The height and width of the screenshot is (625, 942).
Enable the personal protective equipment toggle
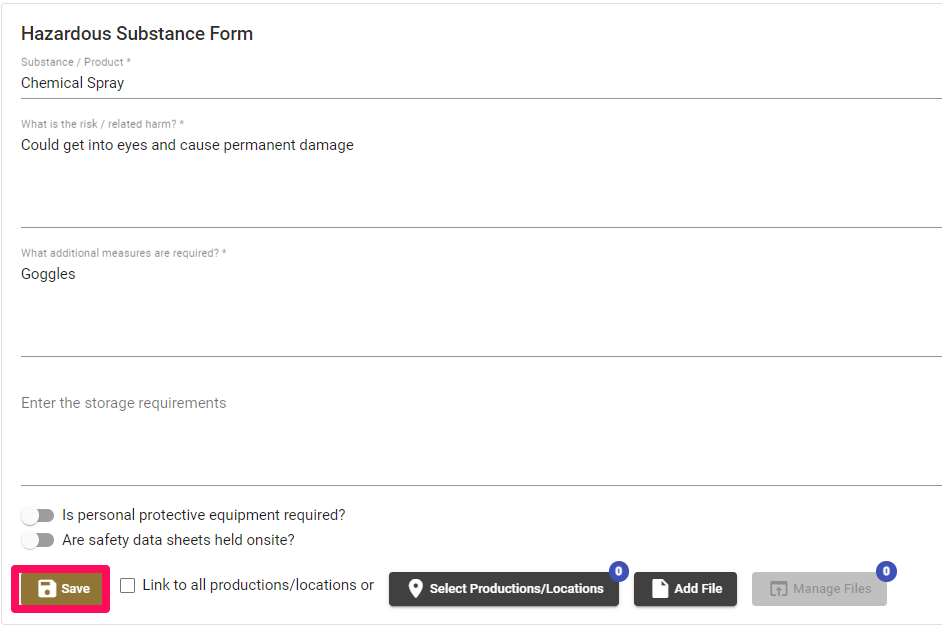click(38, 516)
